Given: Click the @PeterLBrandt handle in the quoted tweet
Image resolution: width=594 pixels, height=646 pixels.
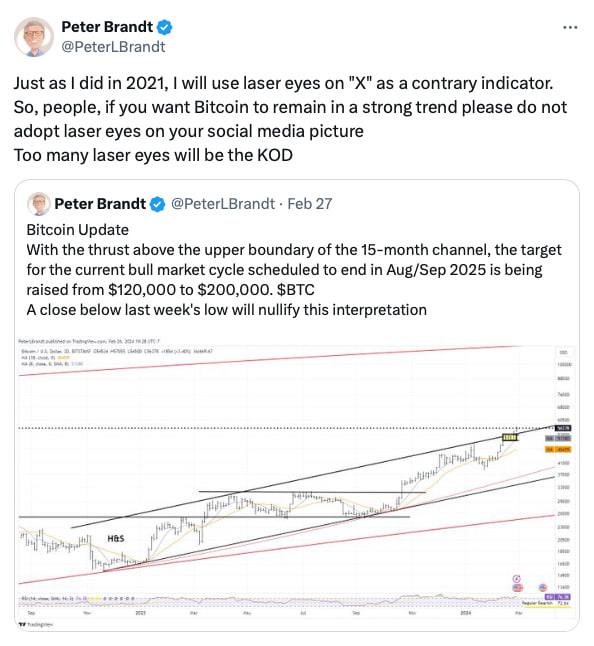Looking at the screenshot, I should 222,204.
